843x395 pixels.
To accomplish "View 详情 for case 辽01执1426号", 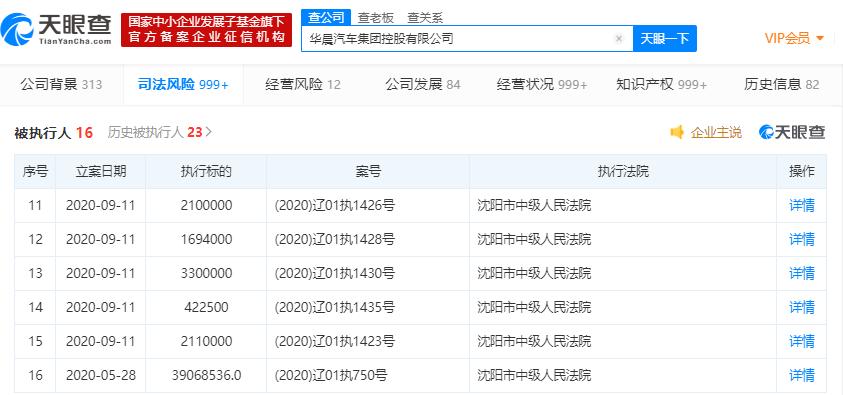I will click(802, 205).
